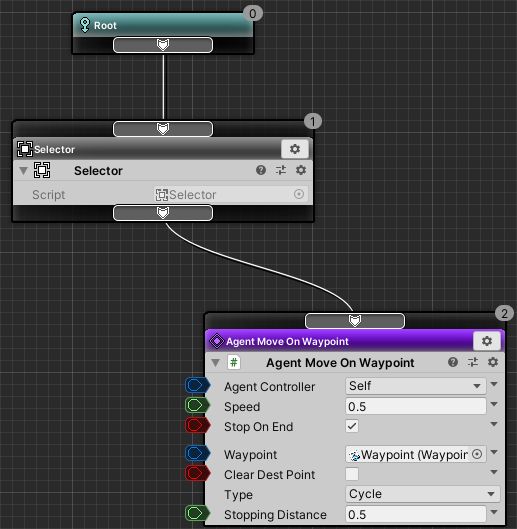Click the Stopping Distance value field
Viewport: 517px width, 529px height.
pos(416,514)
